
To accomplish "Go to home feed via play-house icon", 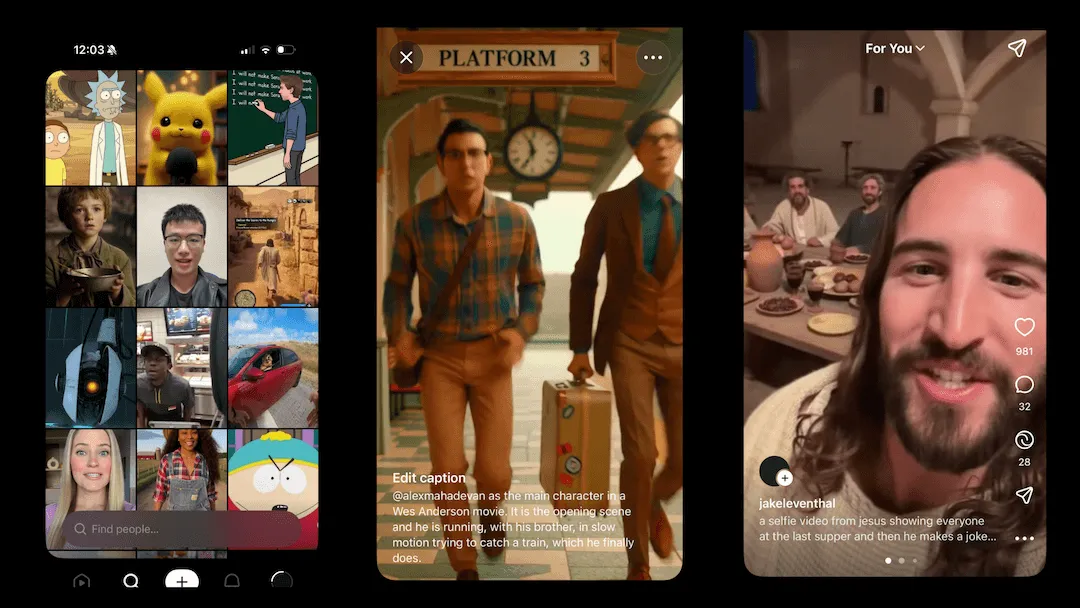I will coord(82,581).
